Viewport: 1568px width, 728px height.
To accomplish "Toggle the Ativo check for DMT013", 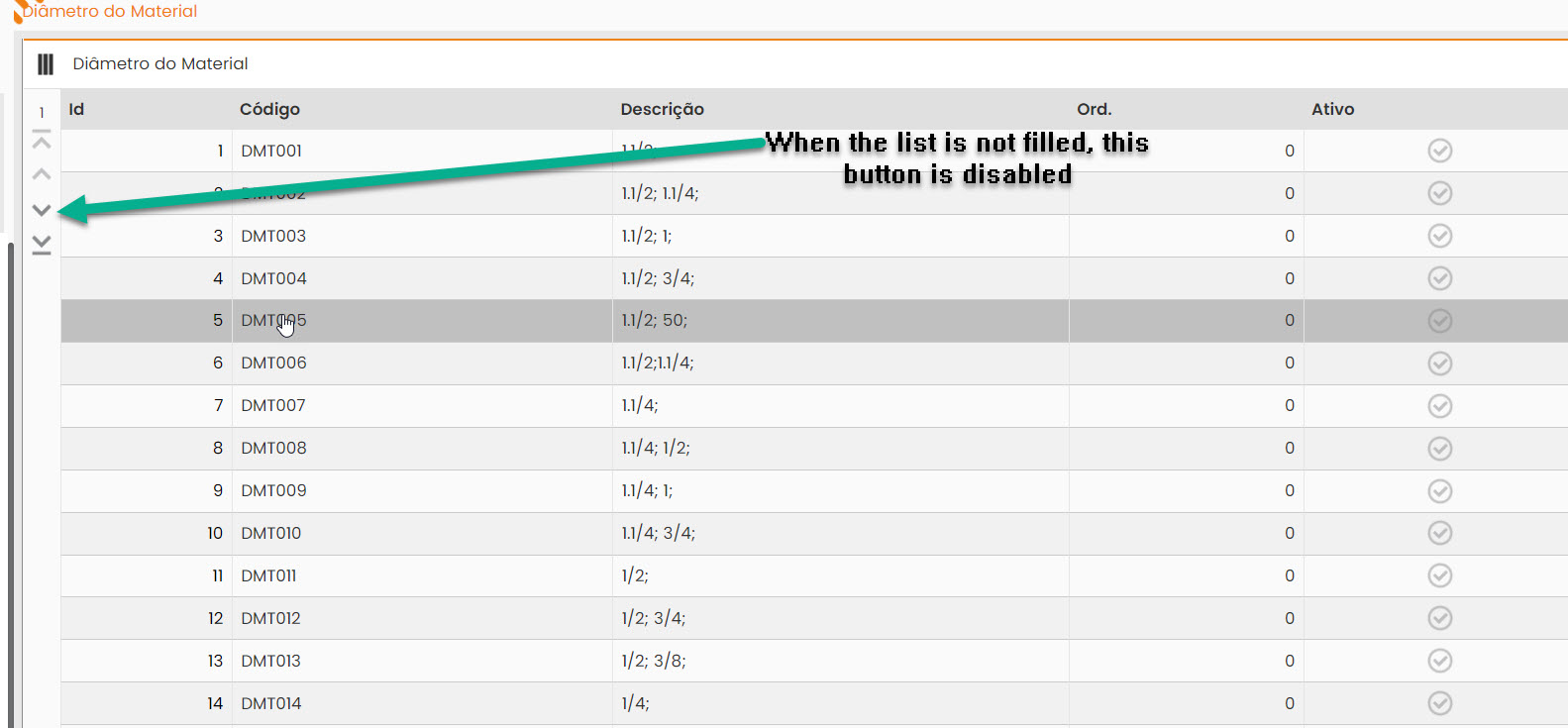I will point(1440,661).
